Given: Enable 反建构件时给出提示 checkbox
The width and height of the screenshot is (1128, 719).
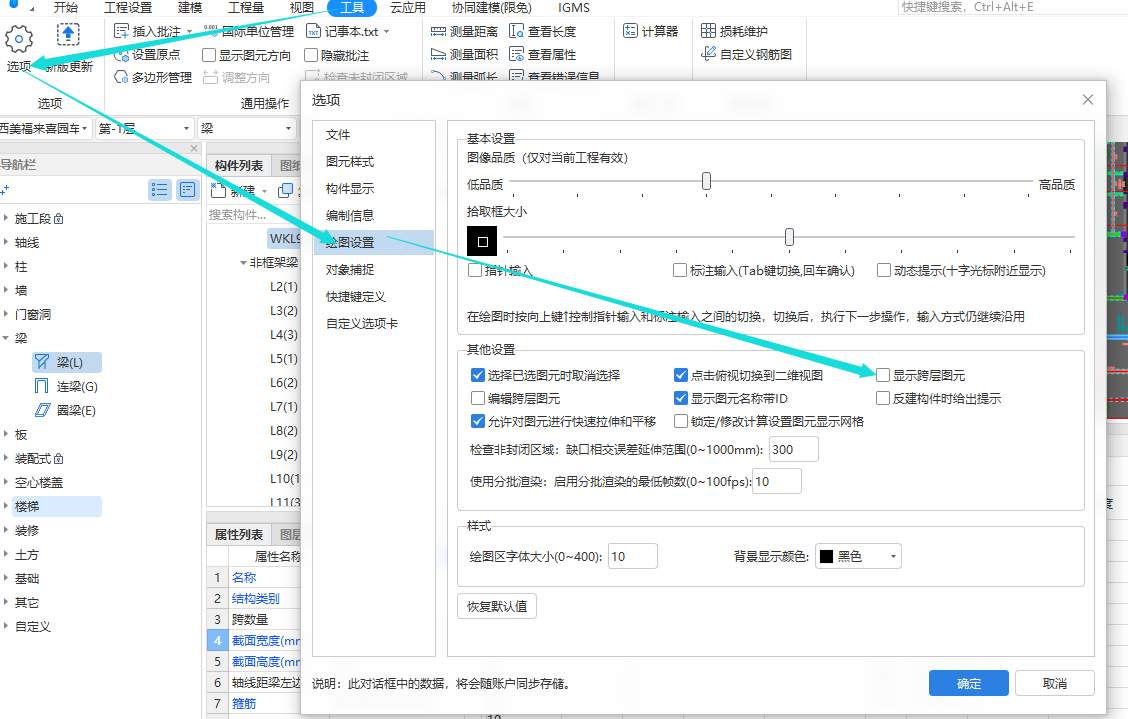Looking at the screenshot, I should (x=883, y=398).
